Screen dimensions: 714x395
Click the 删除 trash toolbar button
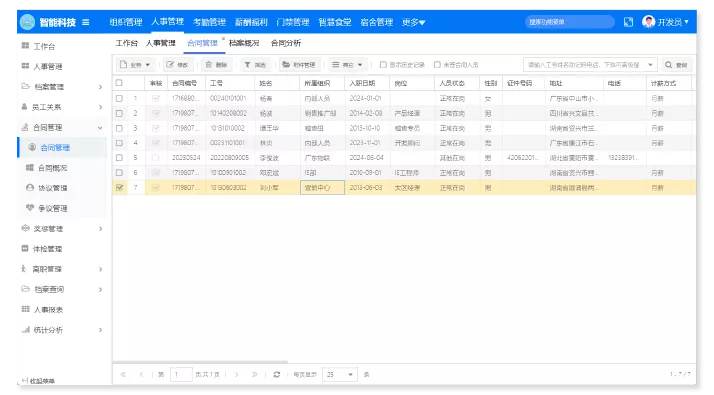(x=216, y=65)
